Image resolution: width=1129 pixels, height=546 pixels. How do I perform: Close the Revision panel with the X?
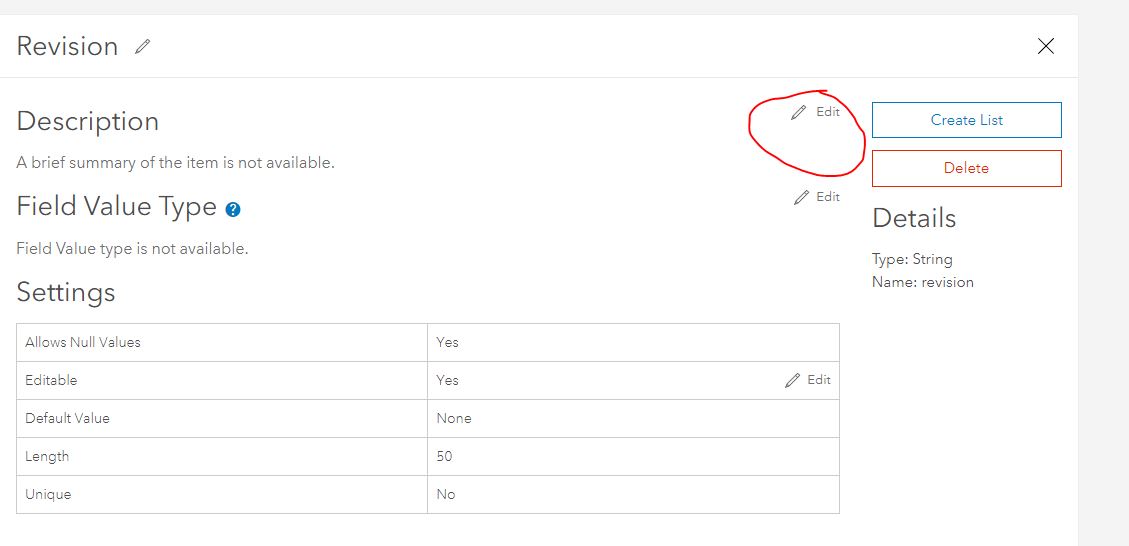(x=1046, y=46)
